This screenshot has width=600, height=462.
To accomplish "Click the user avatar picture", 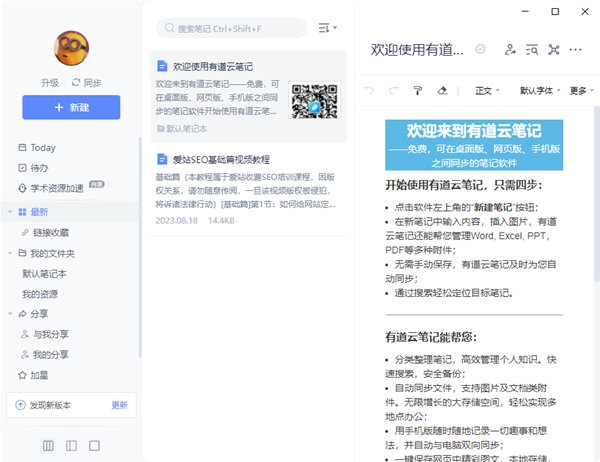I will tap(71, 48).
